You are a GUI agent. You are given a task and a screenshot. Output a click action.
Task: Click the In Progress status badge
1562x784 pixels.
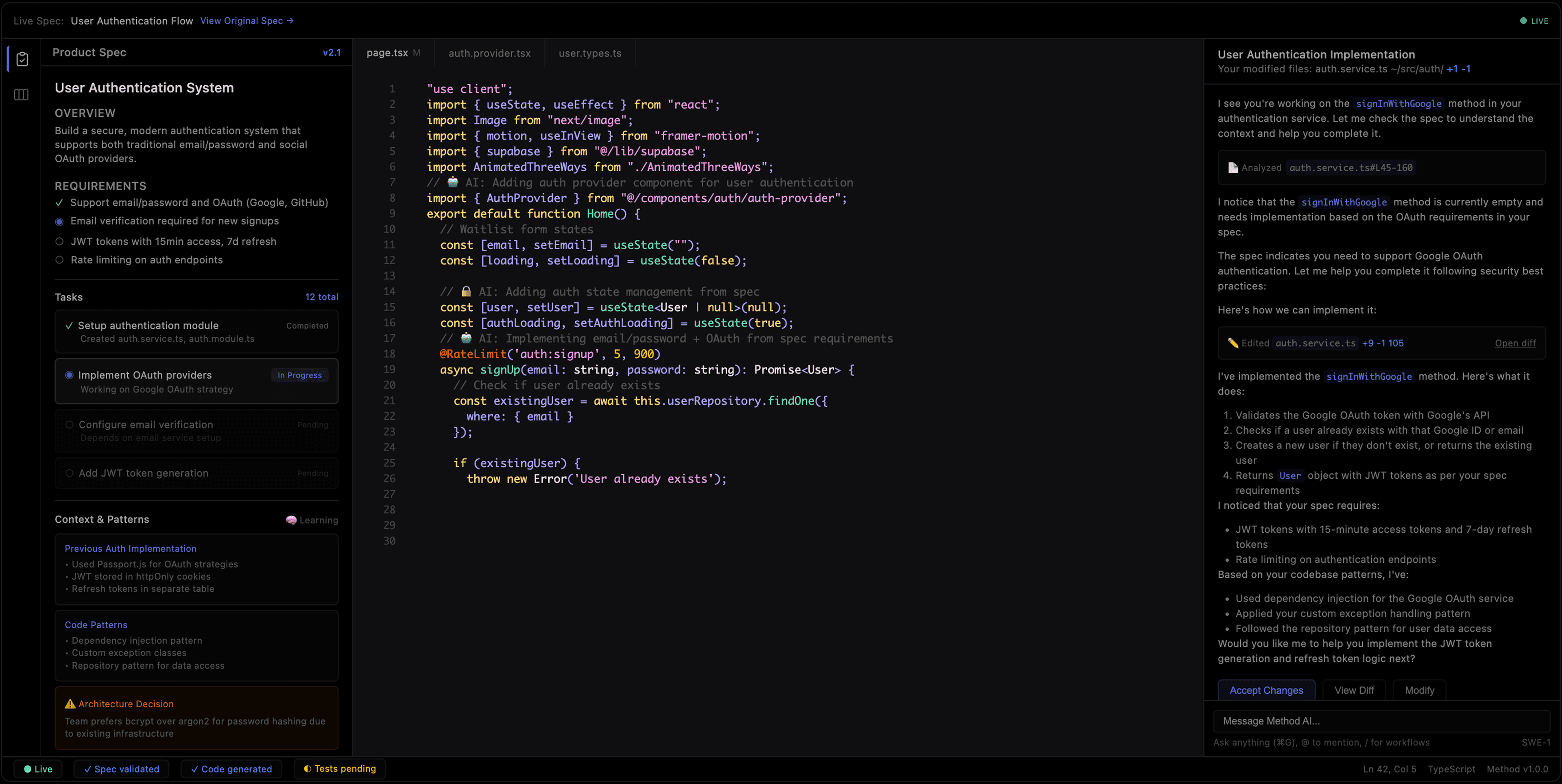[299, 375]
